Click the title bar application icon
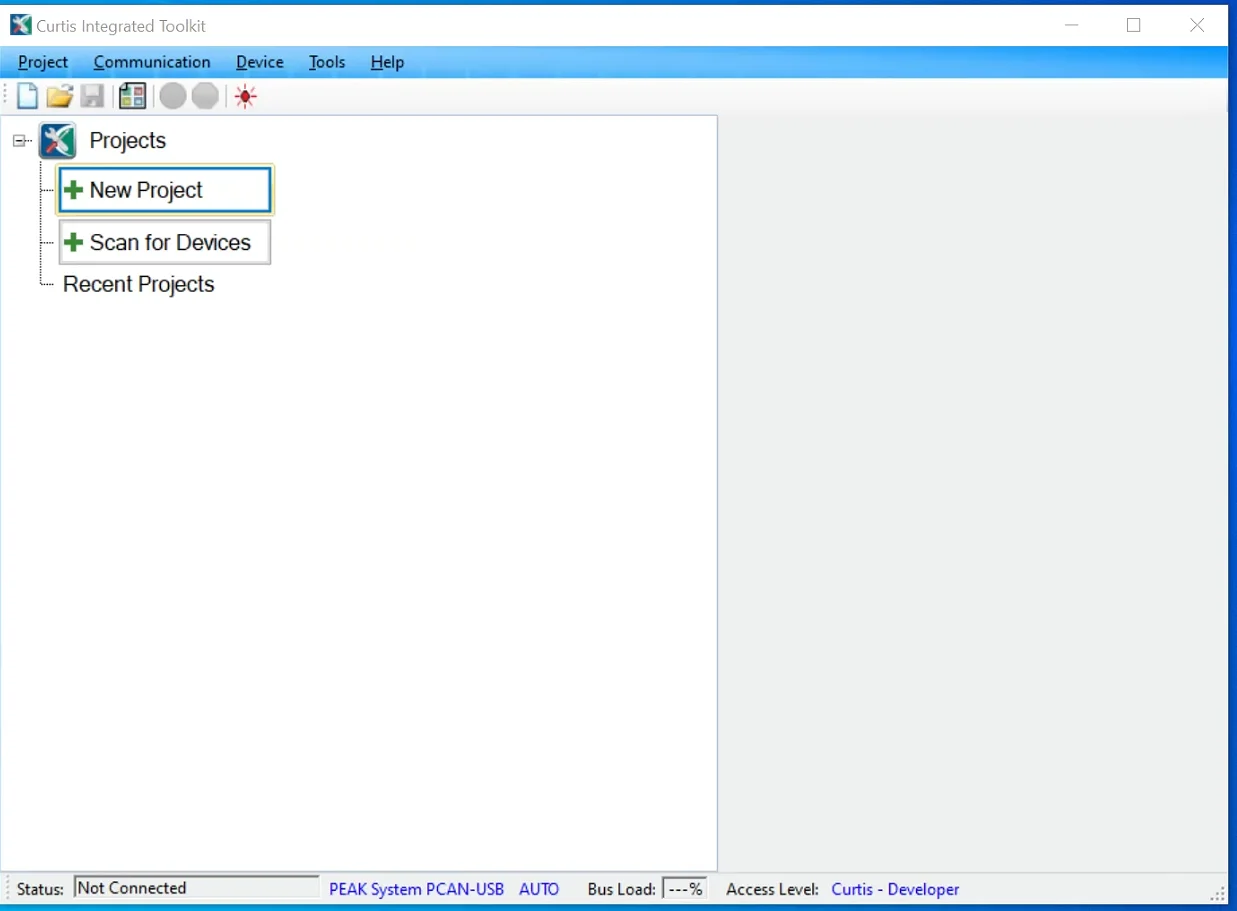 pyautogui.click(x=21, y=25)
